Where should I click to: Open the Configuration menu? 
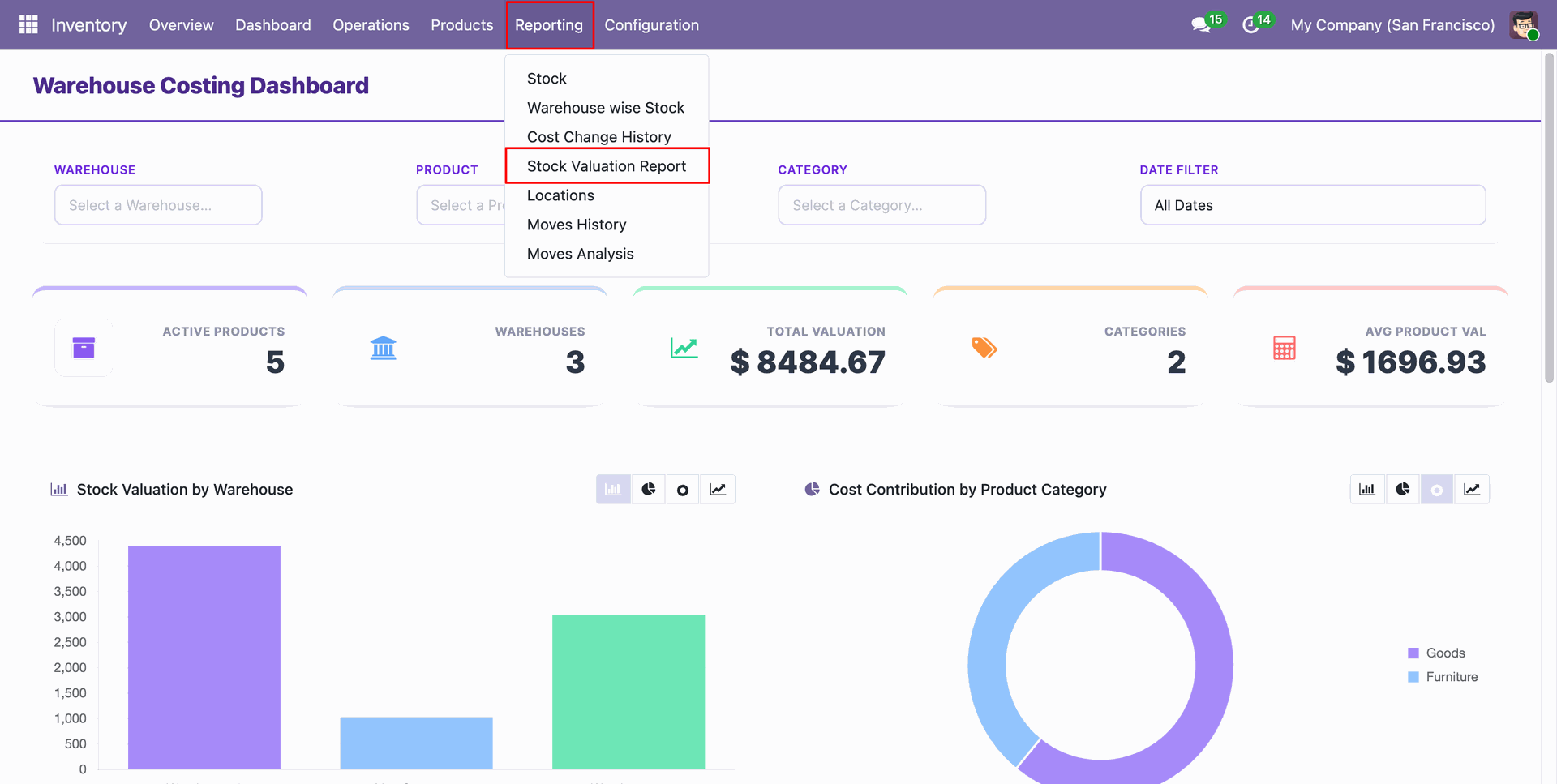(651, 25)
